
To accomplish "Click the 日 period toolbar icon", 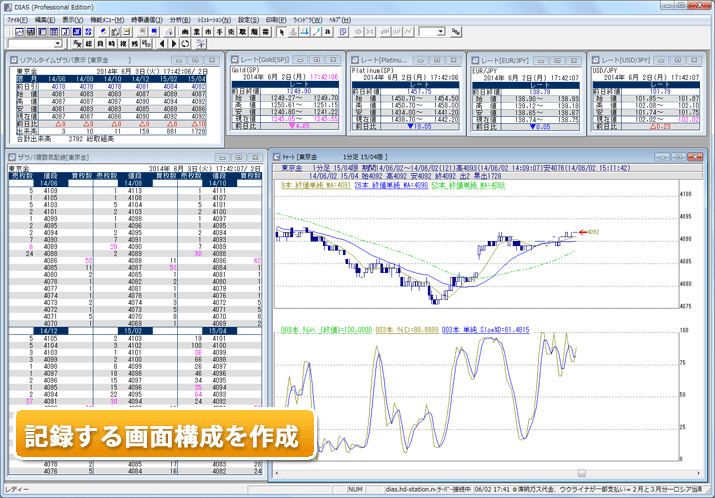I will coord(99,44).
